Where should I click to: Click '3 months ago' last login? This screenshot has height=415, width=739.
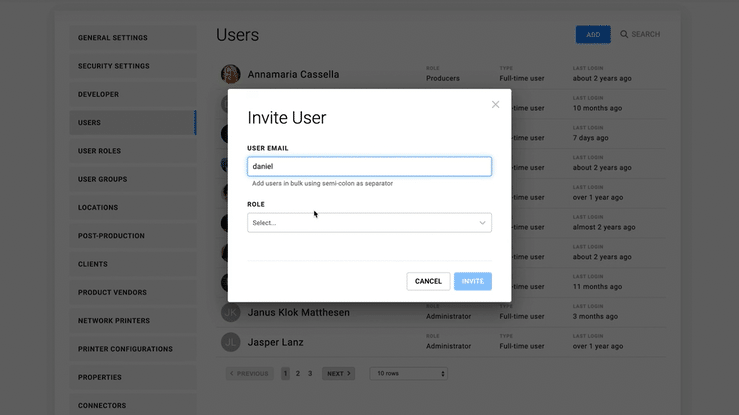click(x=595, y=316)
